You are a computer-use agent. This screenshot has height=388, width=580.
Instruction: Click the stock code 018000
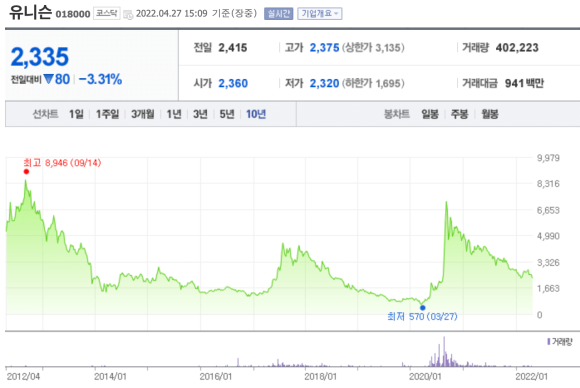pyautogui.click(x=73, y=14)
